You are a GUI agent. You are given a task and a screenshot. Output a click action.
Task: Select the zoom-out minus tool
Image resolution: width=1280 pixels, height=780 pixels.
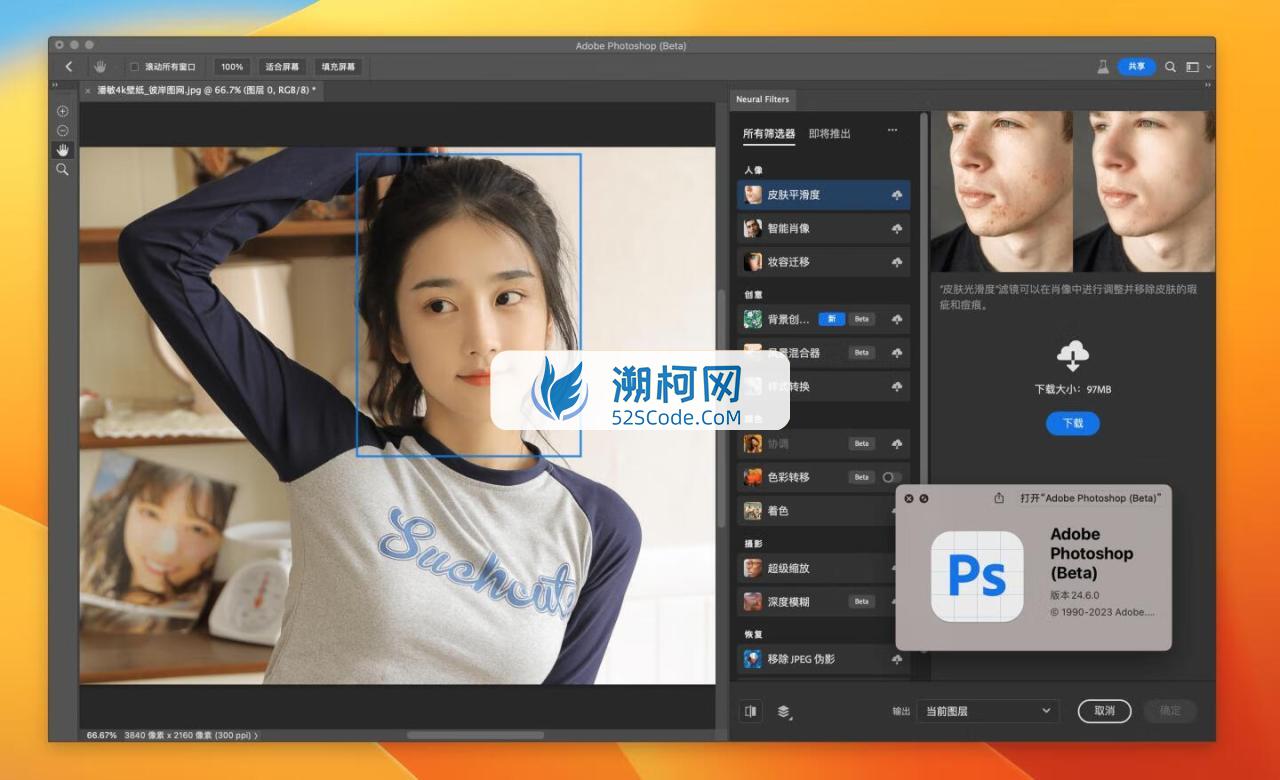(62, 130)
